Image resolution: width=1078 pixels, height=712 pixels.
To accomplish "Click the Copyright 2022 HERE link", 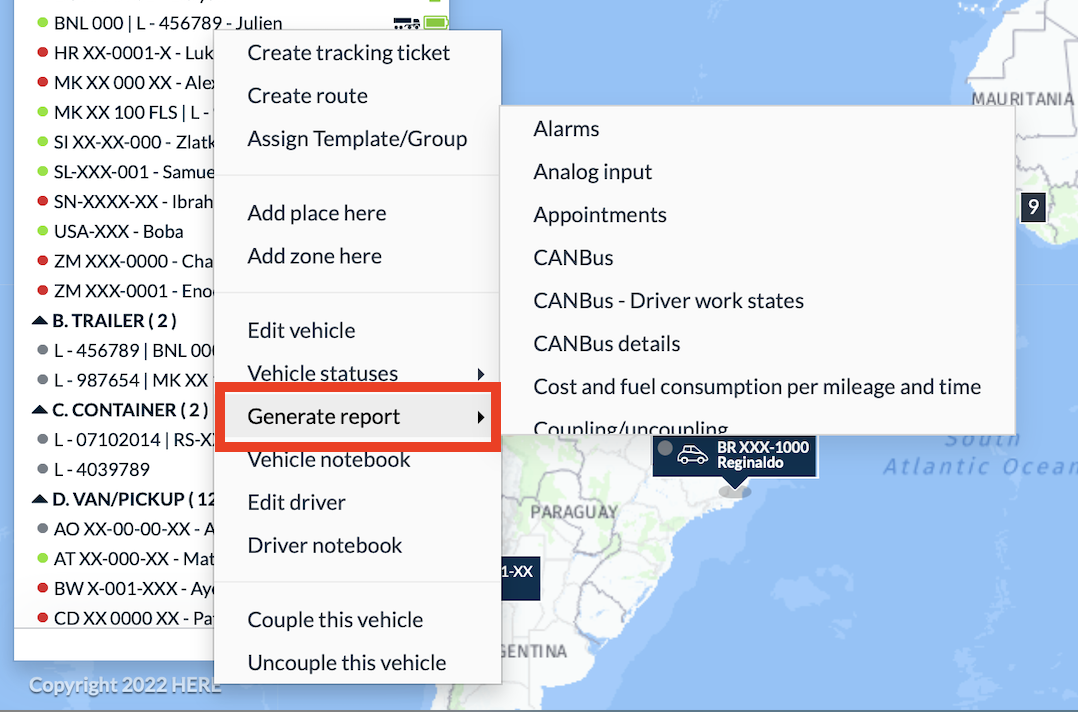I will point(125,685).
